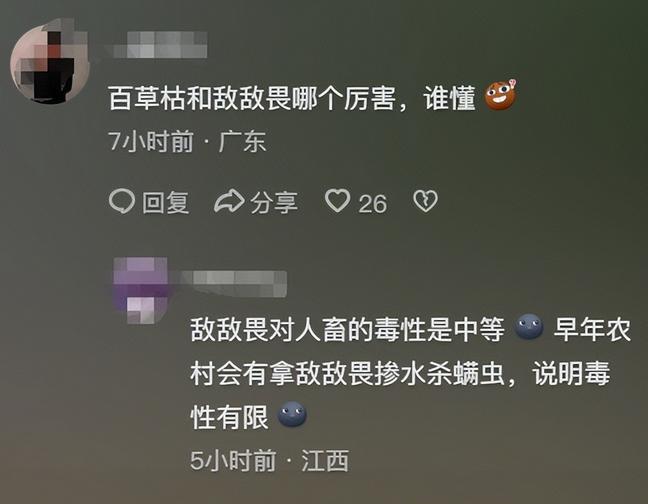
Task: Click the 分享 share label
Action: [x=274, y=203]
